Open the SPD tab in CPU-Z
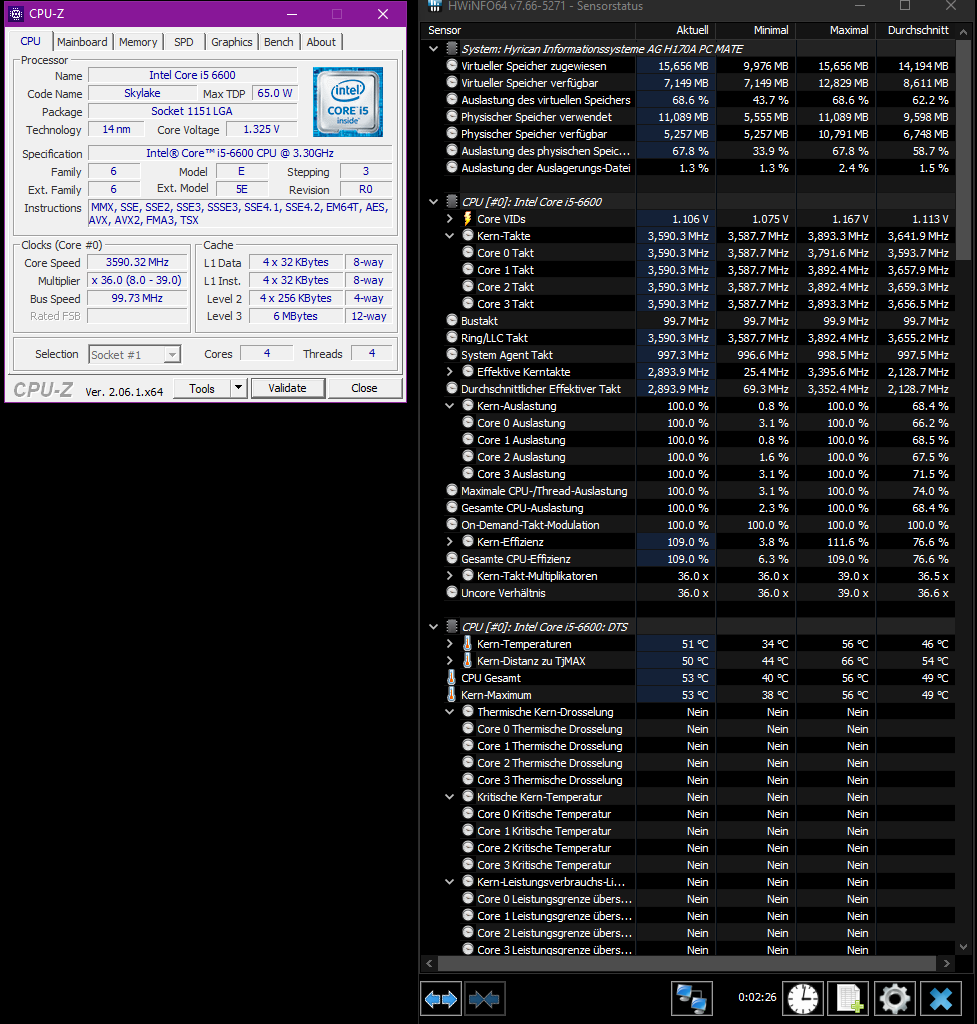 (x=184, y=42)
